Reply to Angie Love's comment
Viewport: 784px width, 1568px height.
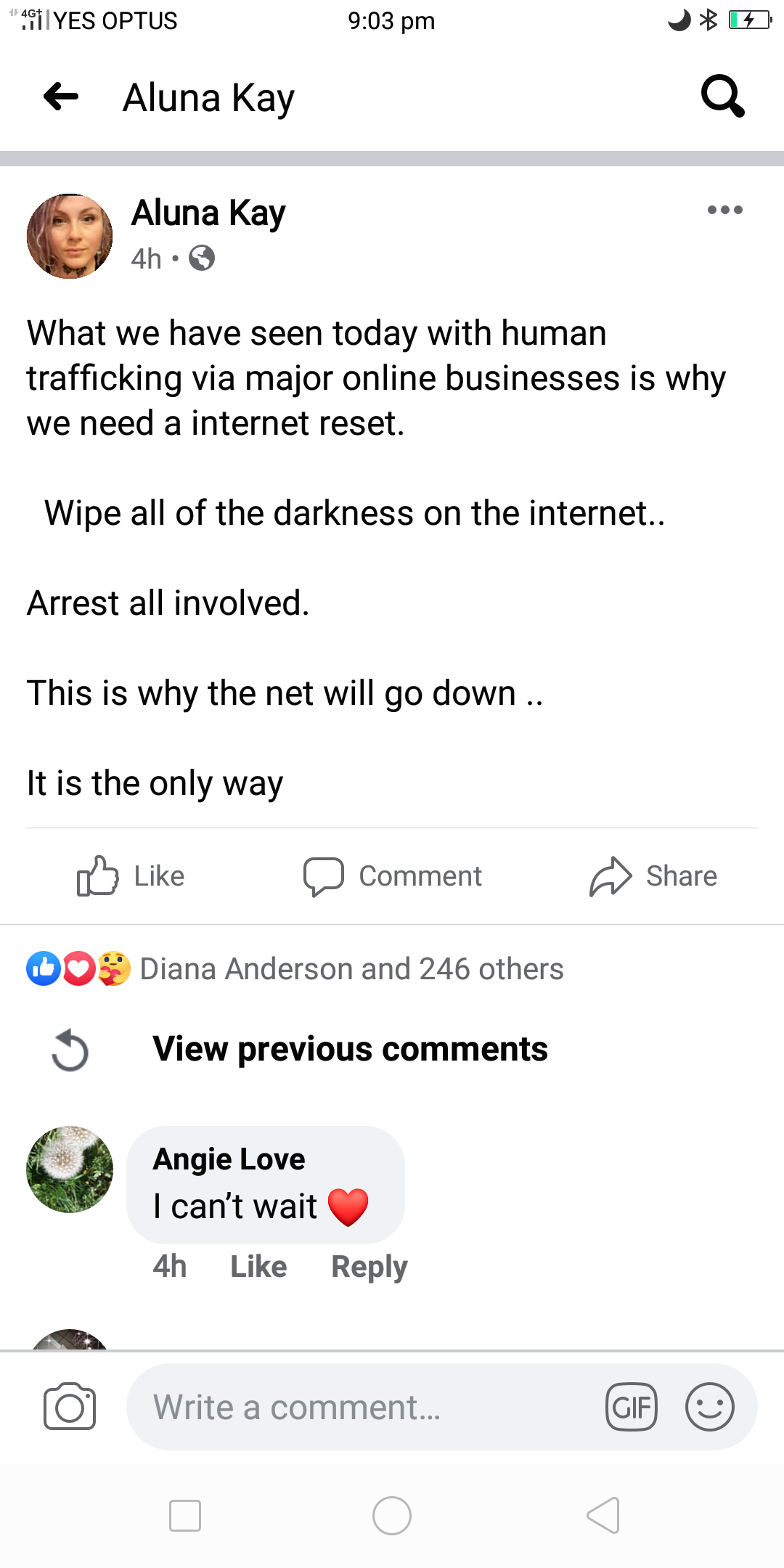(369, 1267)
